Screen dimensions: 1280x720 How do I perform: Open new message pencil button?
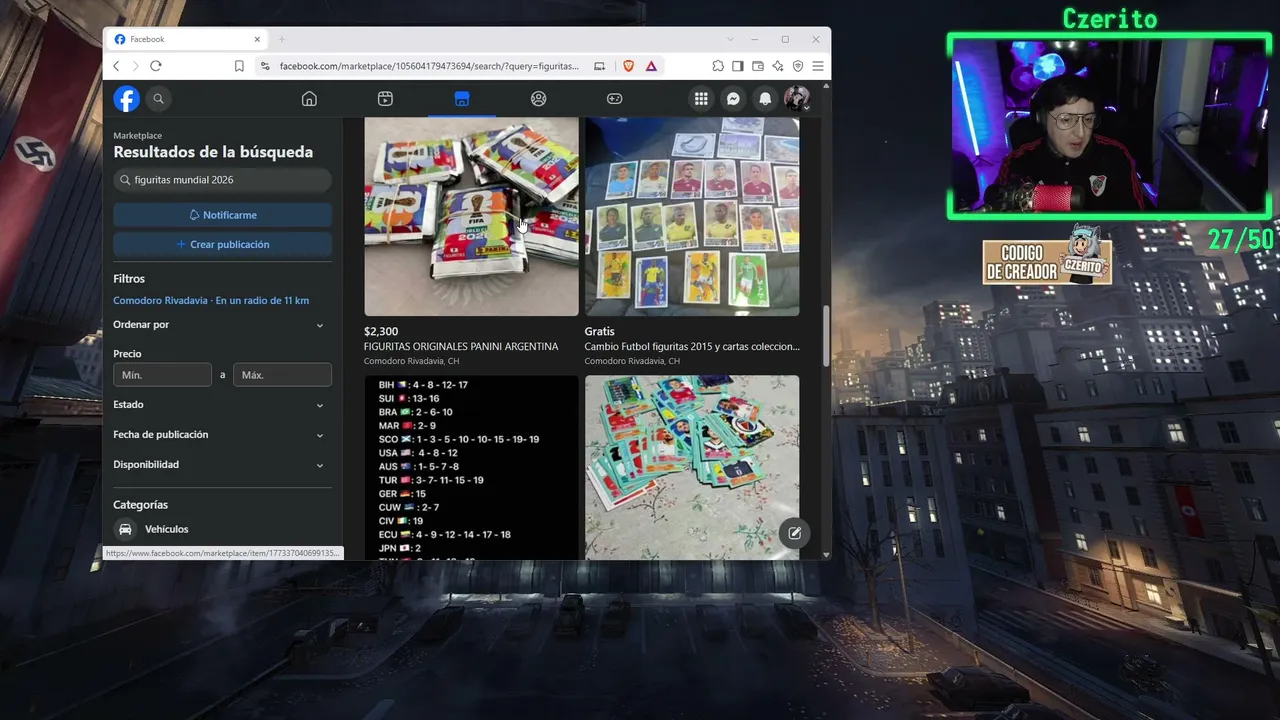(x=794, y=533)
